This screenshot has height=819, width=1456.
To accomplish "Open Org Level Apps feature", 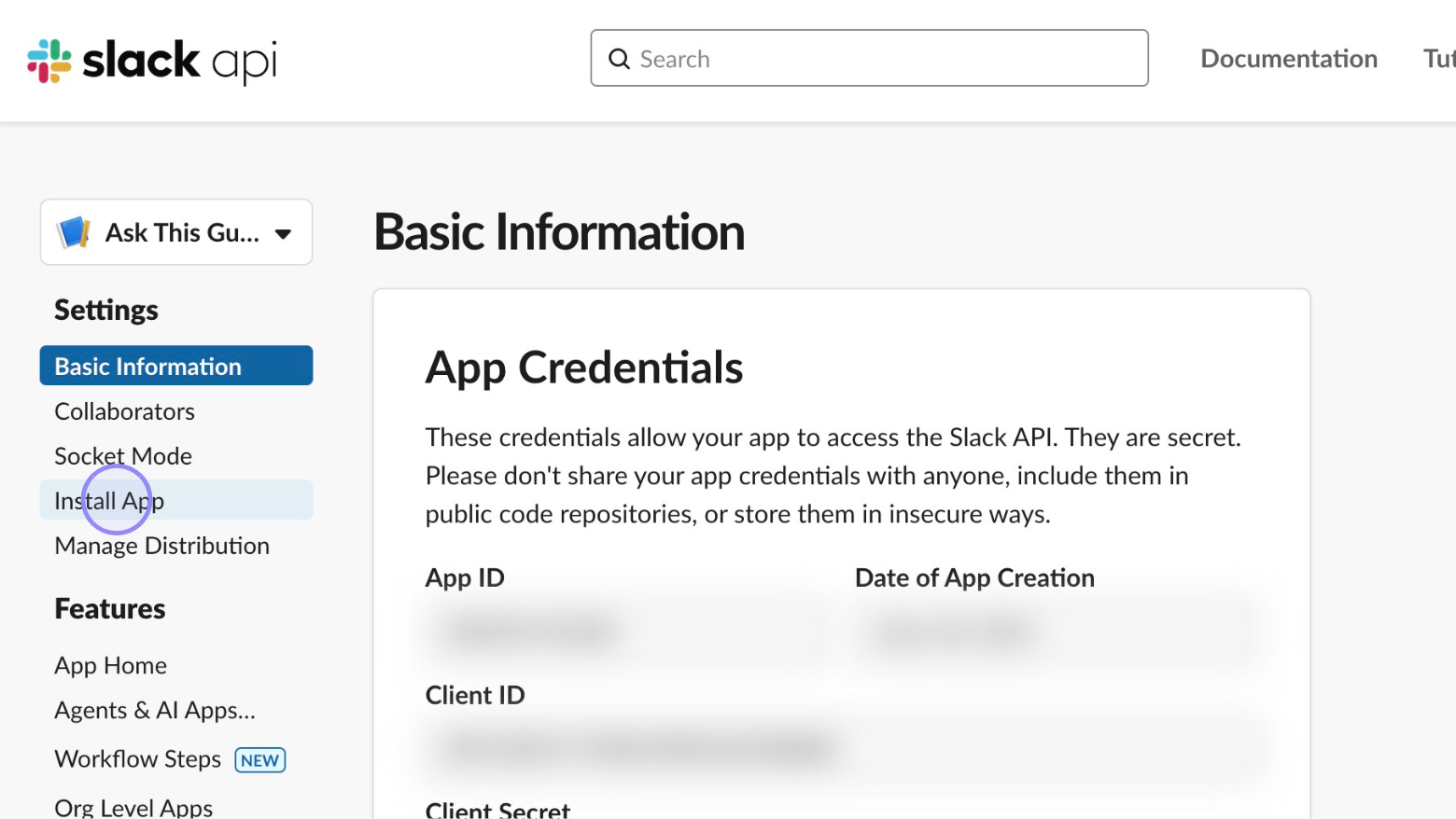I will pos(133,807).
